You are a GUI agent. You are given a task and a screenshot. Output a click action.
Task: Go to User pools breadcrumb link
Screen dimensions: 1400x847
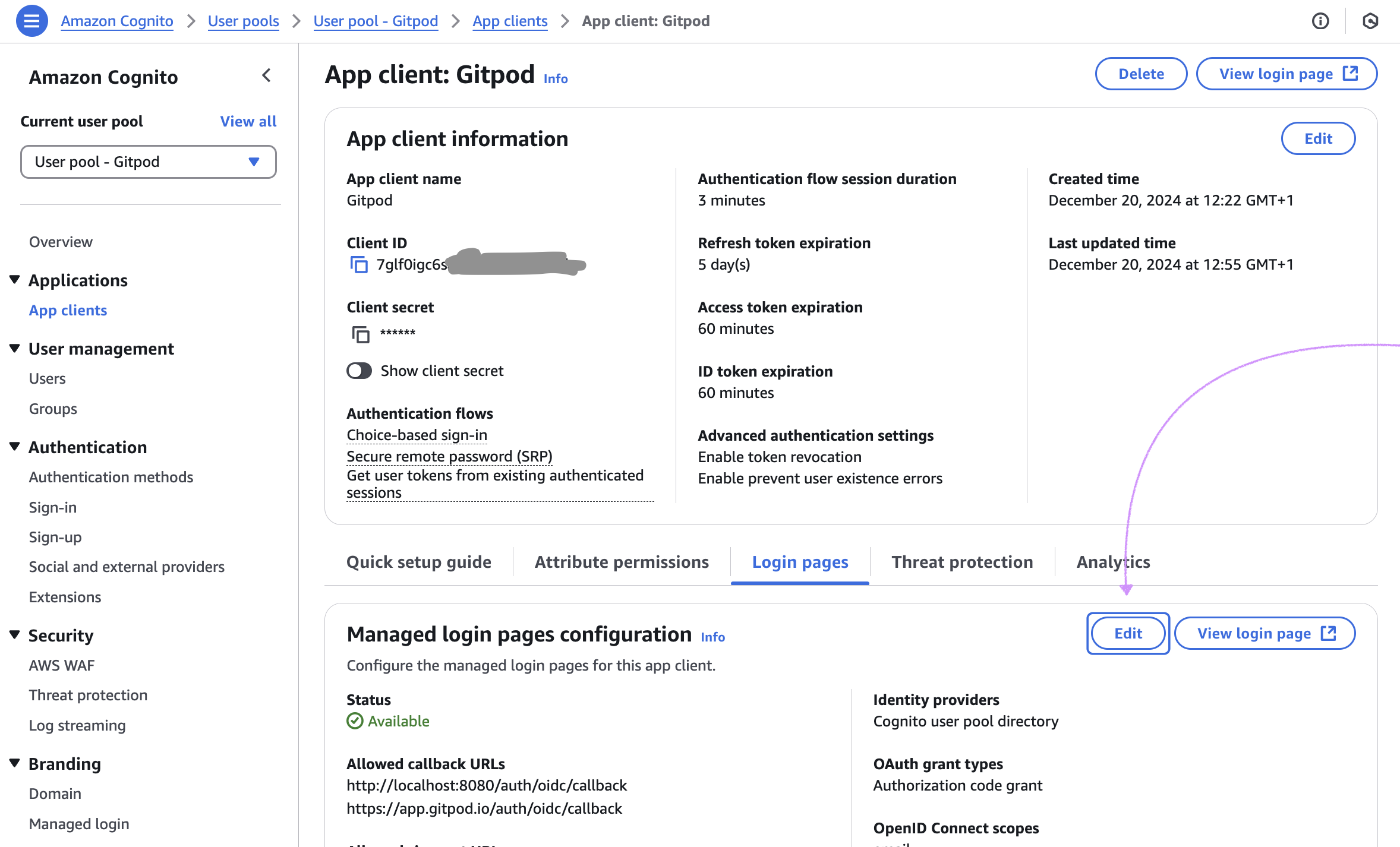click(x=243, y=21)
